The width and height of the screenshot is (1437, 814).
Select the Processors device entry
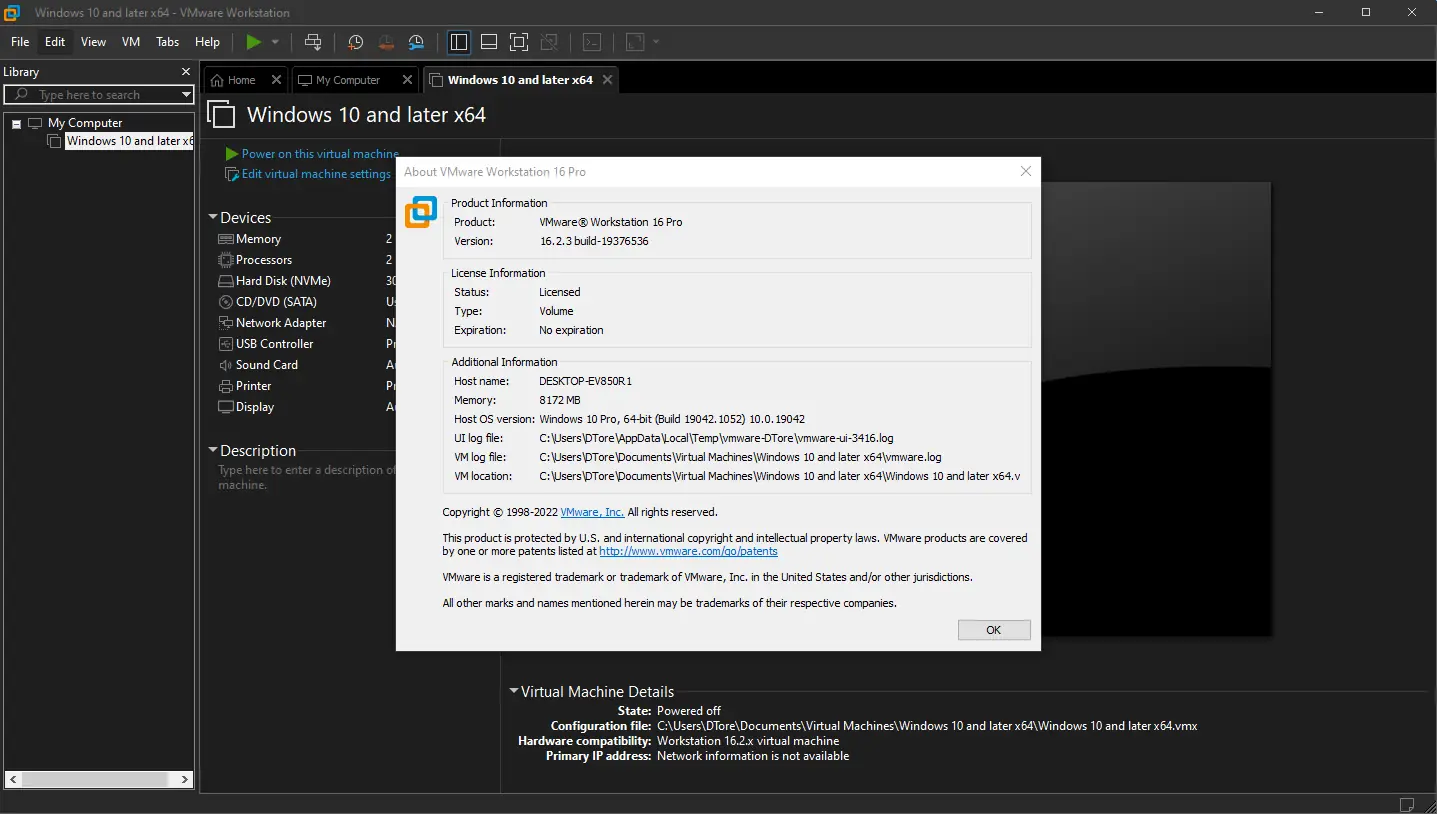[263, 259]
